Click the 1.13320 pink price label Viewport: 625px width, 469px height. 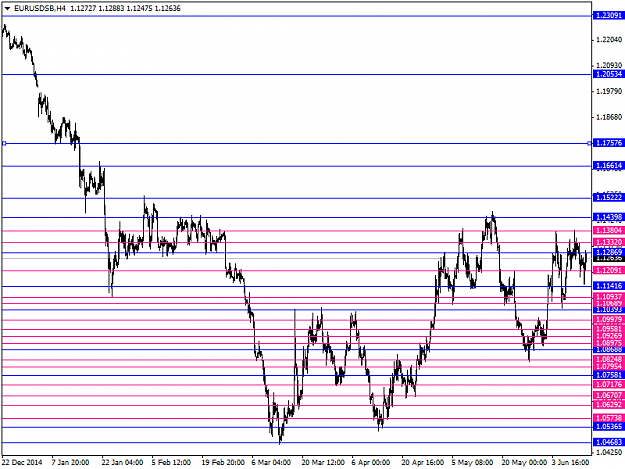[608, 242]
